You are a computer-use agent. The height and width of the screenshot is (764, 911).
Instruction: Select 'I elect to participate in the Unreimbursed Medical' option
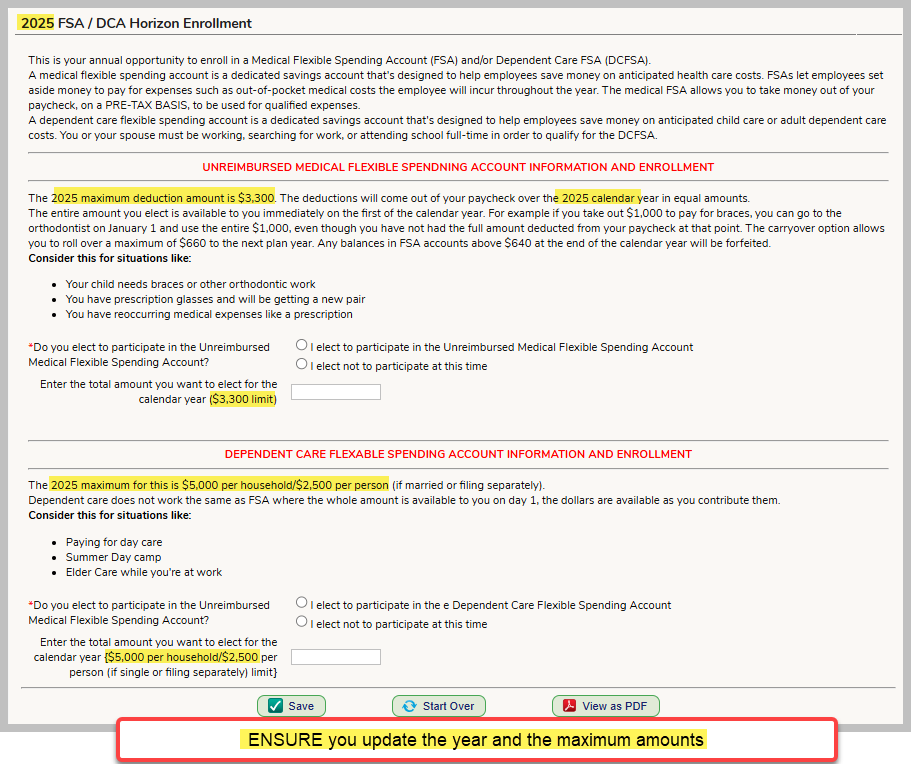pos(301,345)
